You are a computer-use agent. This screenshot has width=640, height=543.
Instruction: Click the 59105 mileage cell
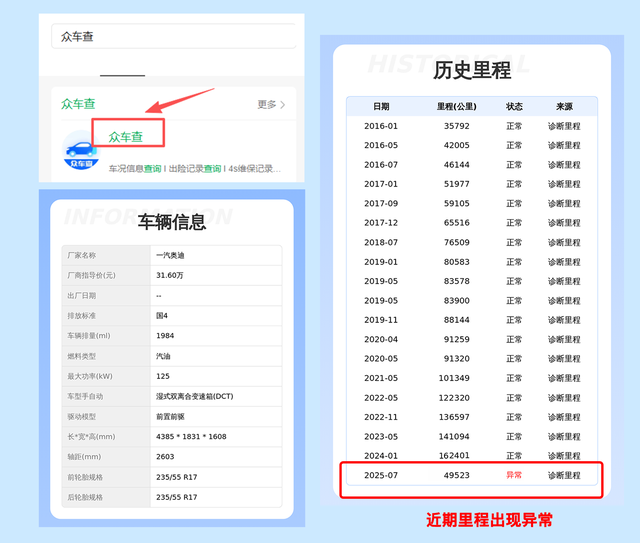(457, 203)
